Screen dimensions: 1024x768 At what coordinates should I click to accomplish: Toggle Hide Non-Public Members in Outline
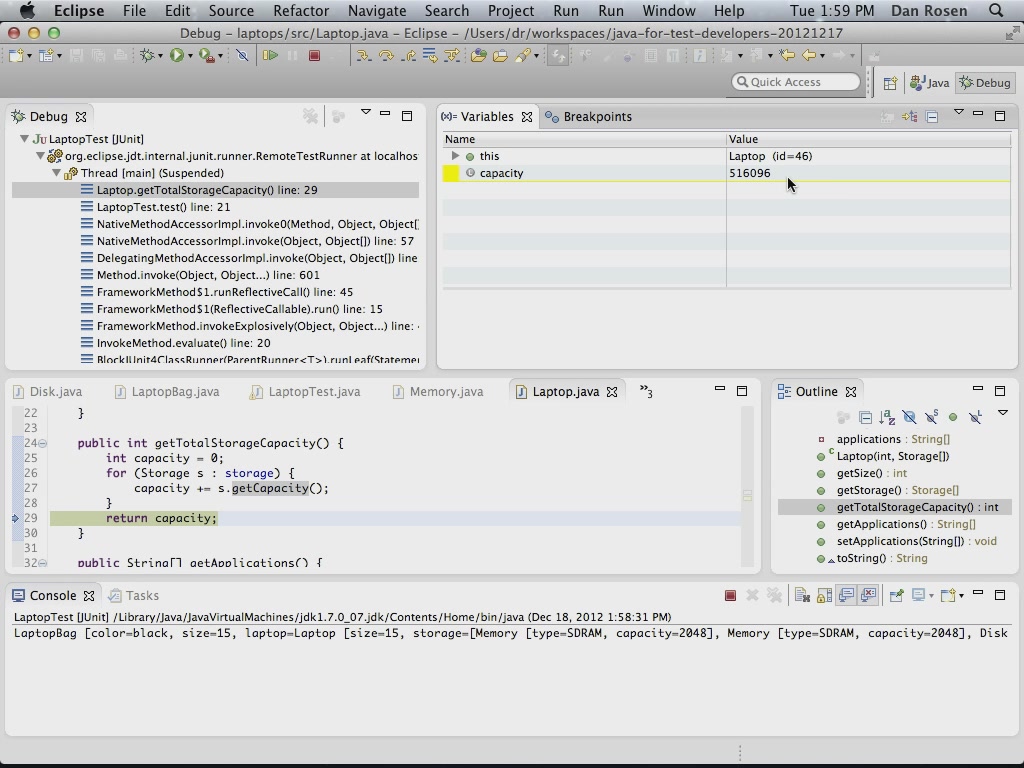click(953, 417)
